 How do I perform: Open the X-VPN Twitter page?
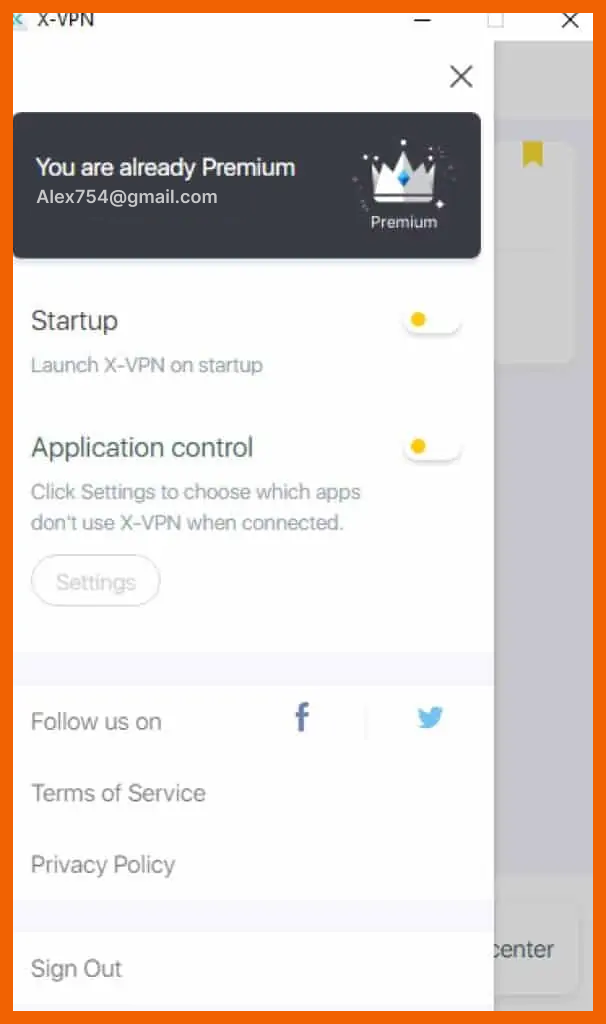430,718
